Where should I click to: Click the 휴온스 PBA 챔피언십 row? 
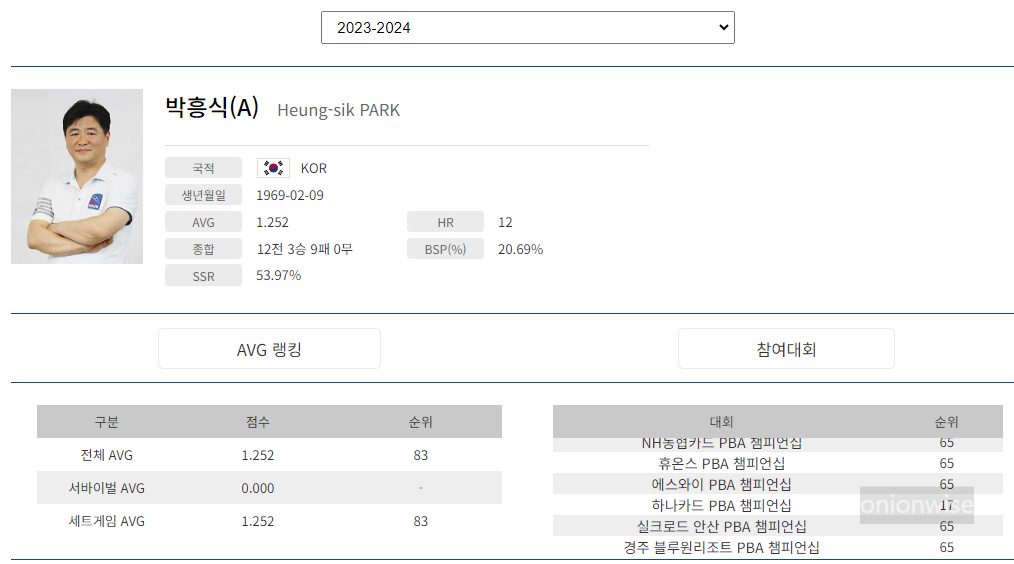pyautogui.click(x=777, y=463)
